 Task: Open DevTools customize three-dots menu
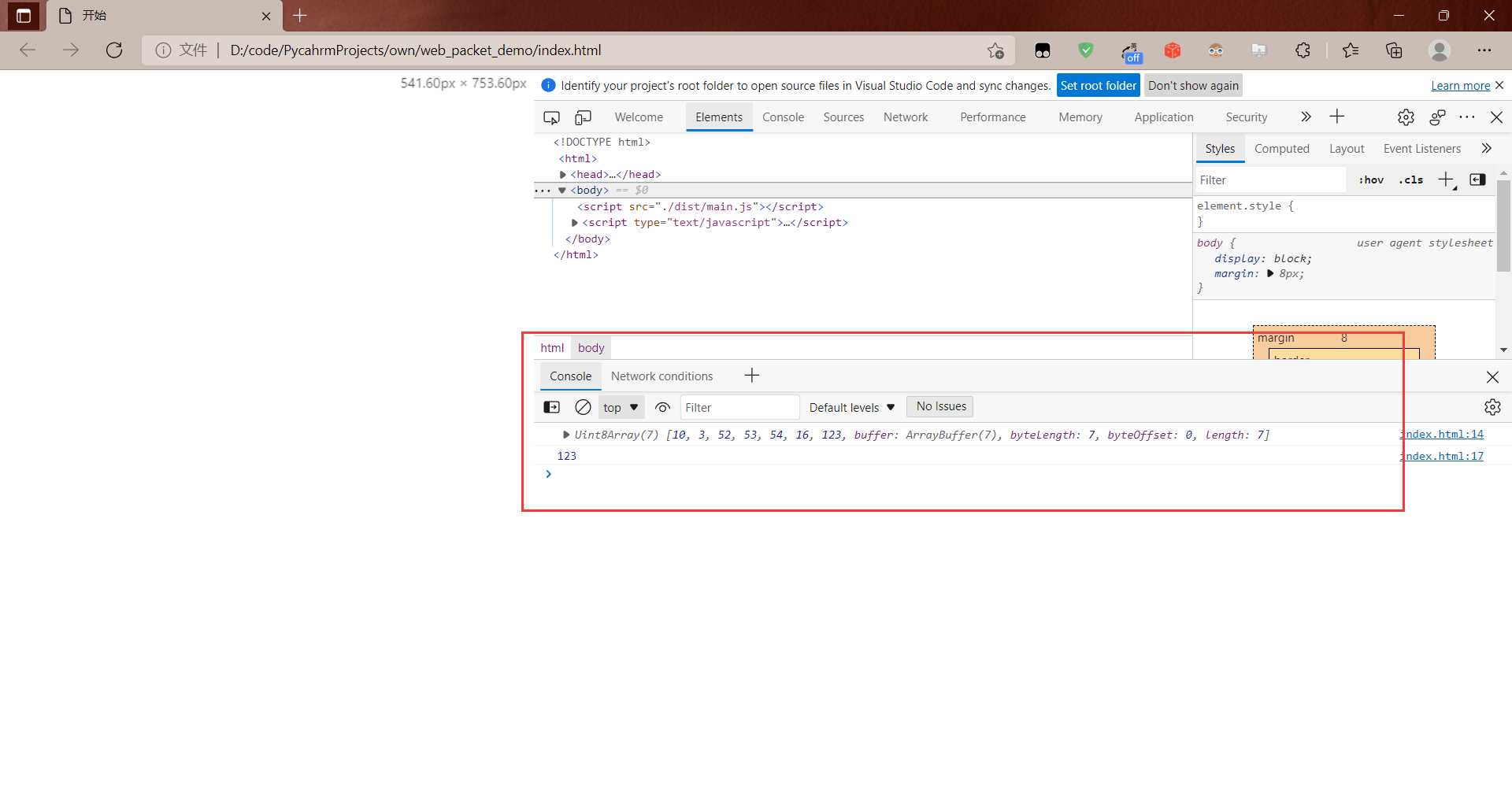[x=1467, y=117]
